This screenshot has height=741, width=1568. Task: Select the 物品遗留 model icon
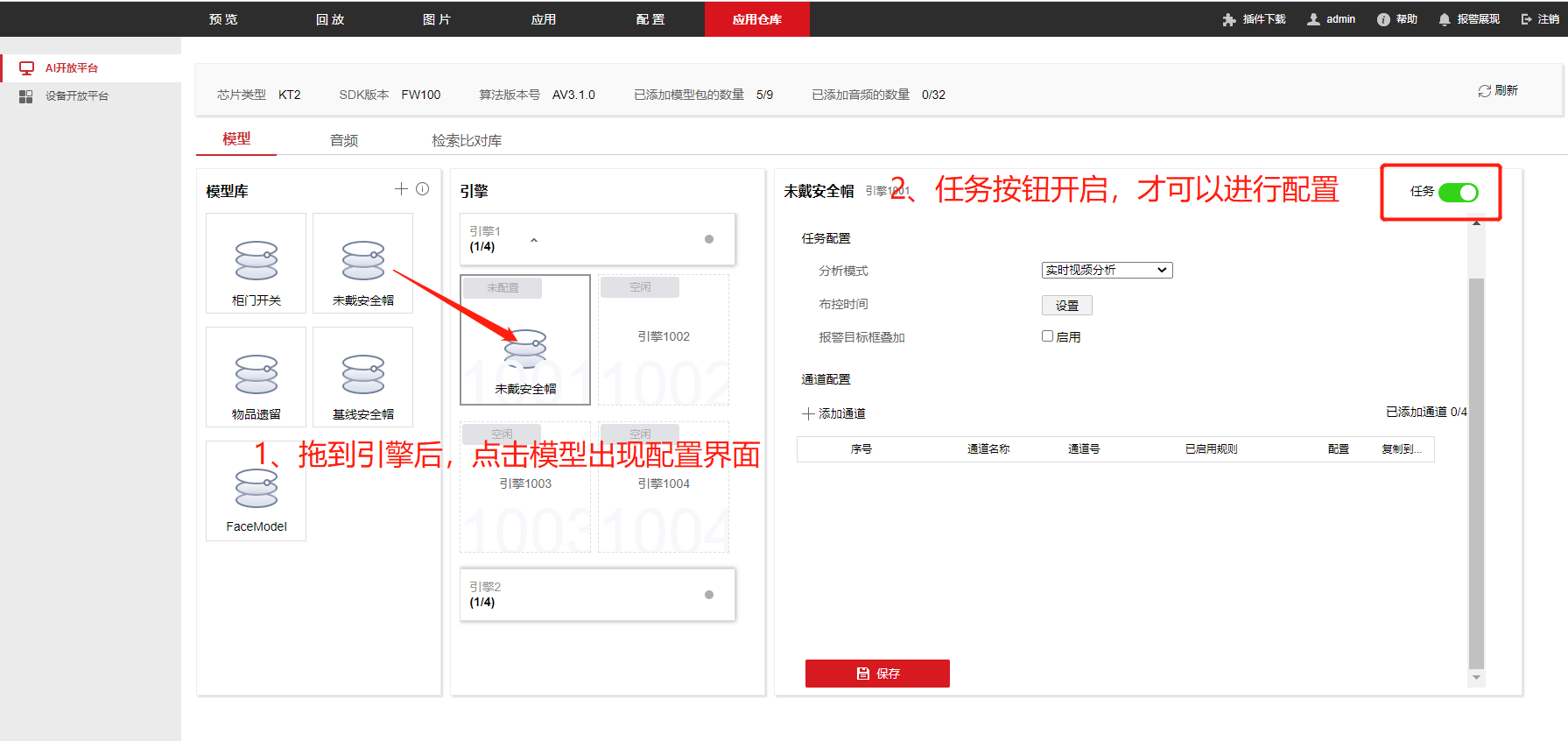tap(257, 377)
